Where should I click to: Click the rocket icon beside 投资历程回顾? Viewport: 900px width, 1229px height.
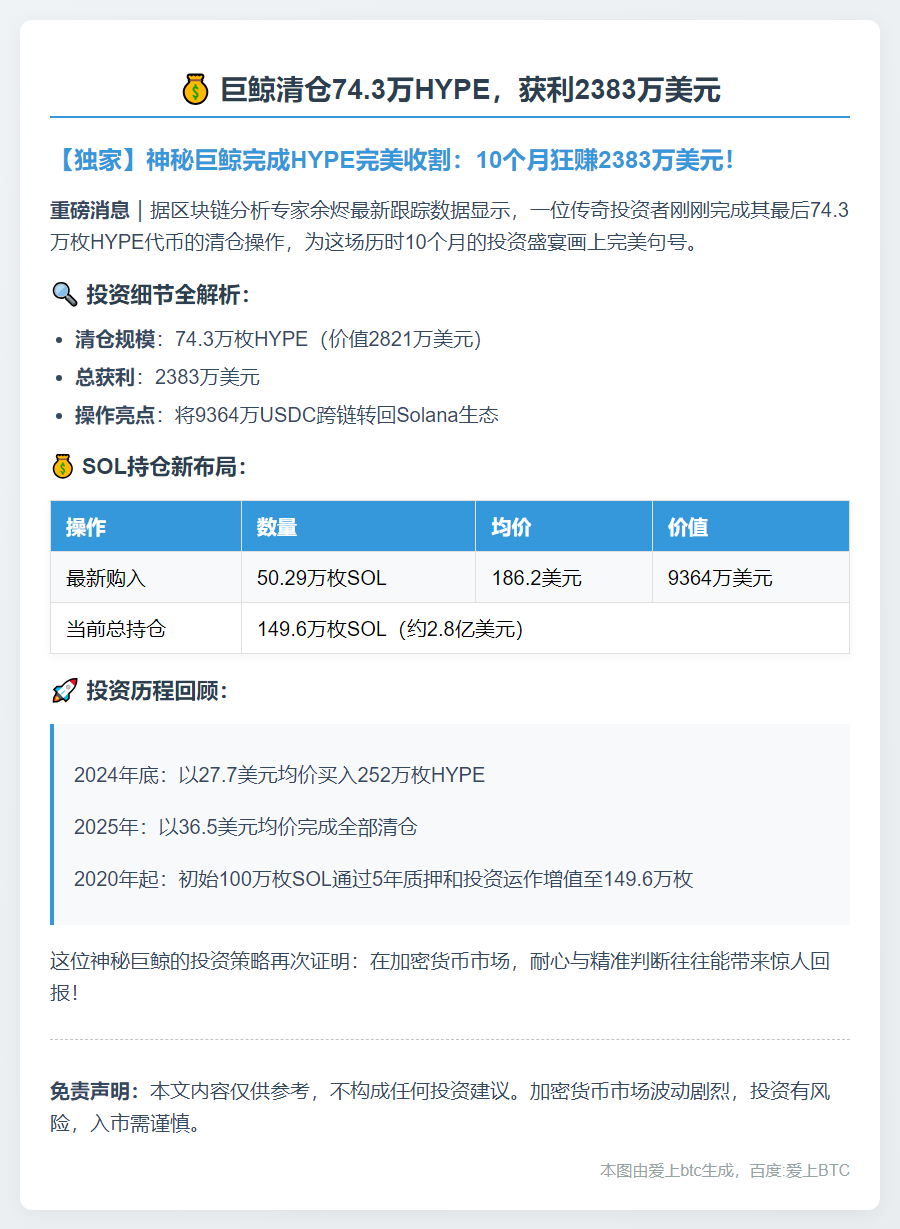coord(63,690)
